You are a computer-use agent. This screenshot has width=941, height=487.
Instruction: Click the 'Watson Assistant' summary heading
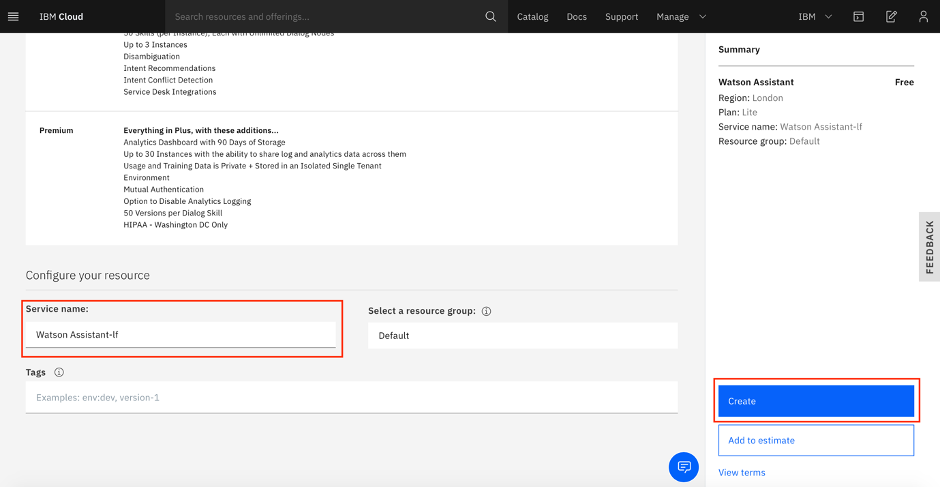point(756,82)
